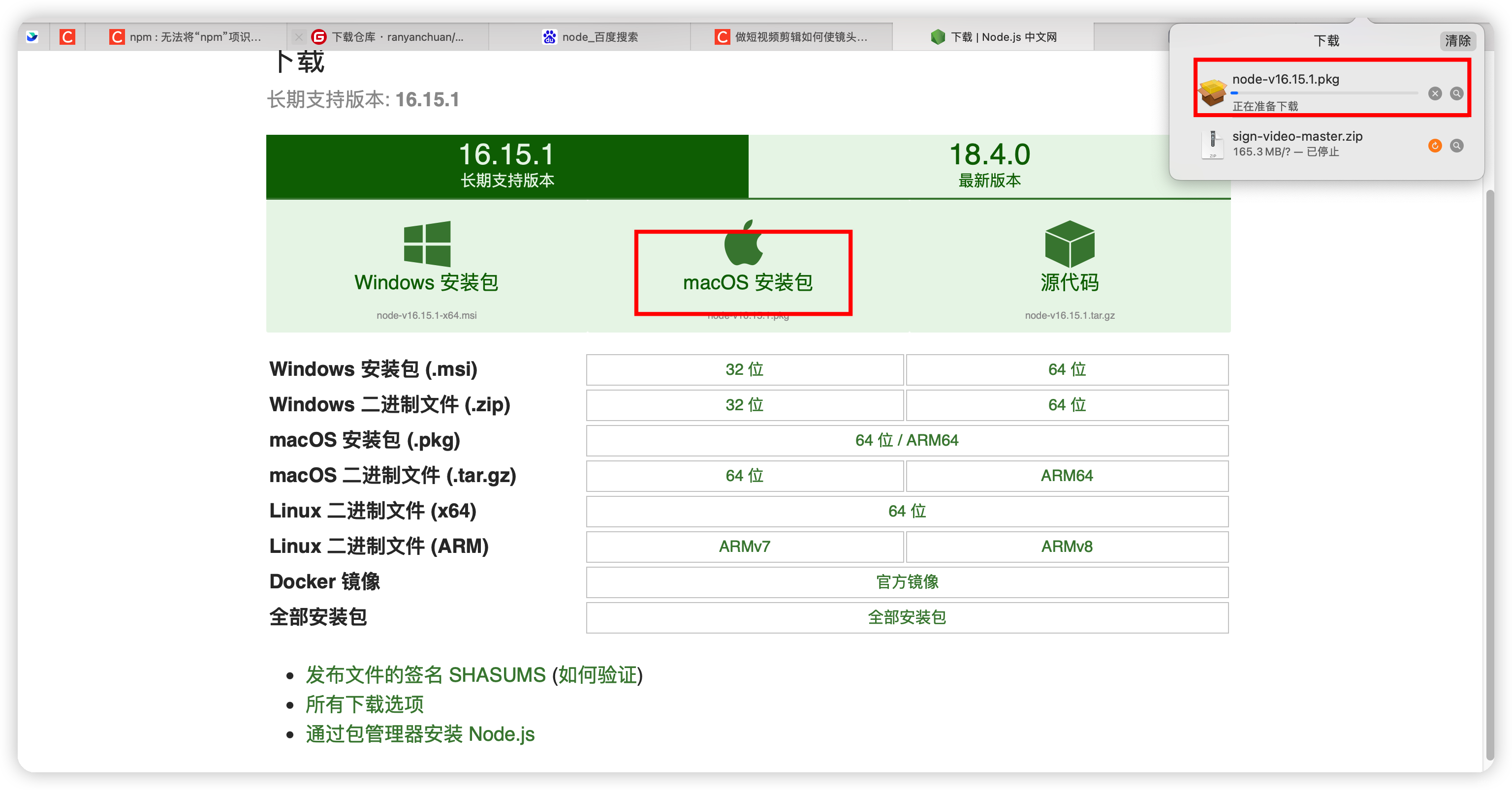1512x790 pixels.
Task: Select the 16.15.1 长期支持版本 tab
Action: (507, 166)
